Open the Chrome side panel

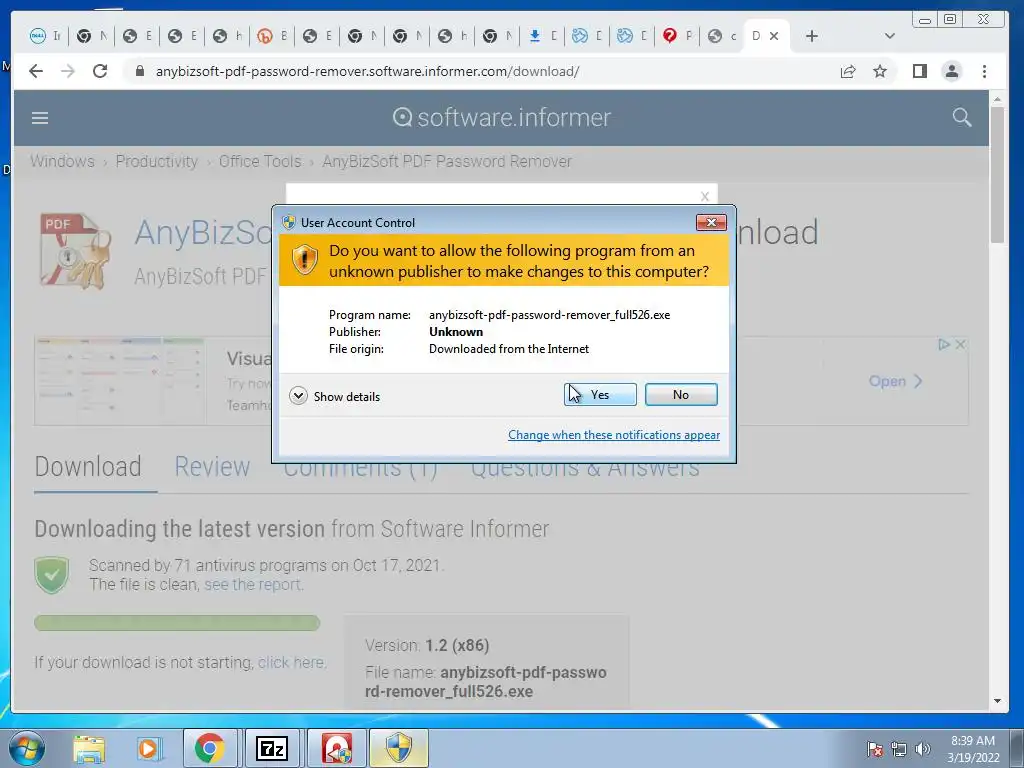[920, 71]
